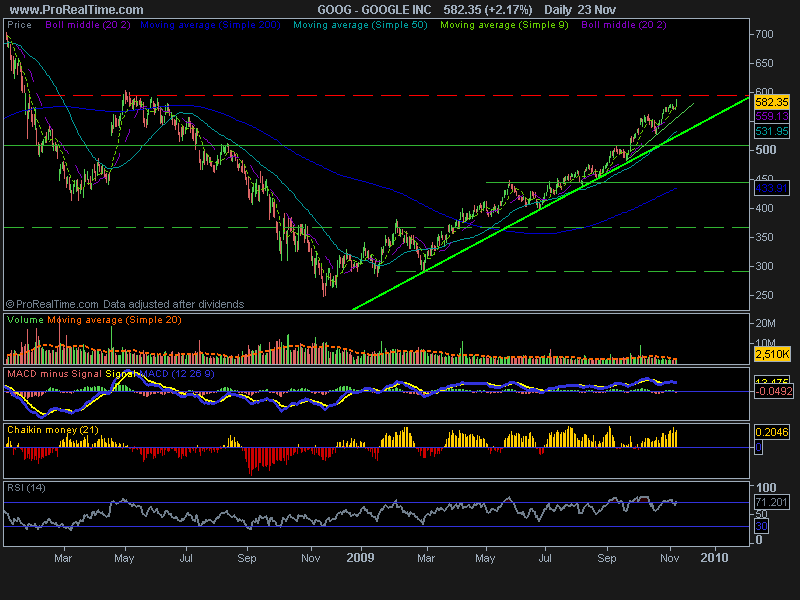Select the yellow 582.35 last-price tag
Screen dimensions: 800x600
click(x=772, y=102)
